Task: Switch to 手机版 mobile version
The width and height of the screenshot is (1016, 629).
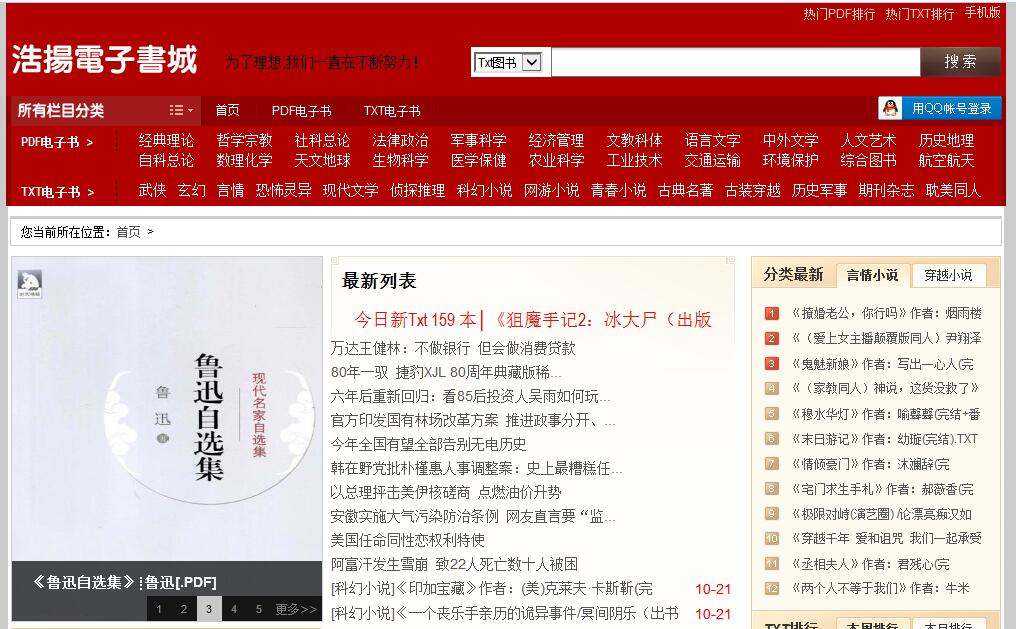Action: [982, 13]
